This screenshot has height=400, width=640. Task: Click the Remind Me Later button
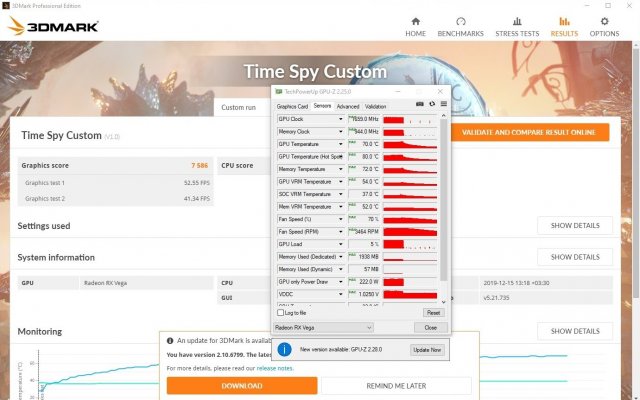[x=397, y=385]
